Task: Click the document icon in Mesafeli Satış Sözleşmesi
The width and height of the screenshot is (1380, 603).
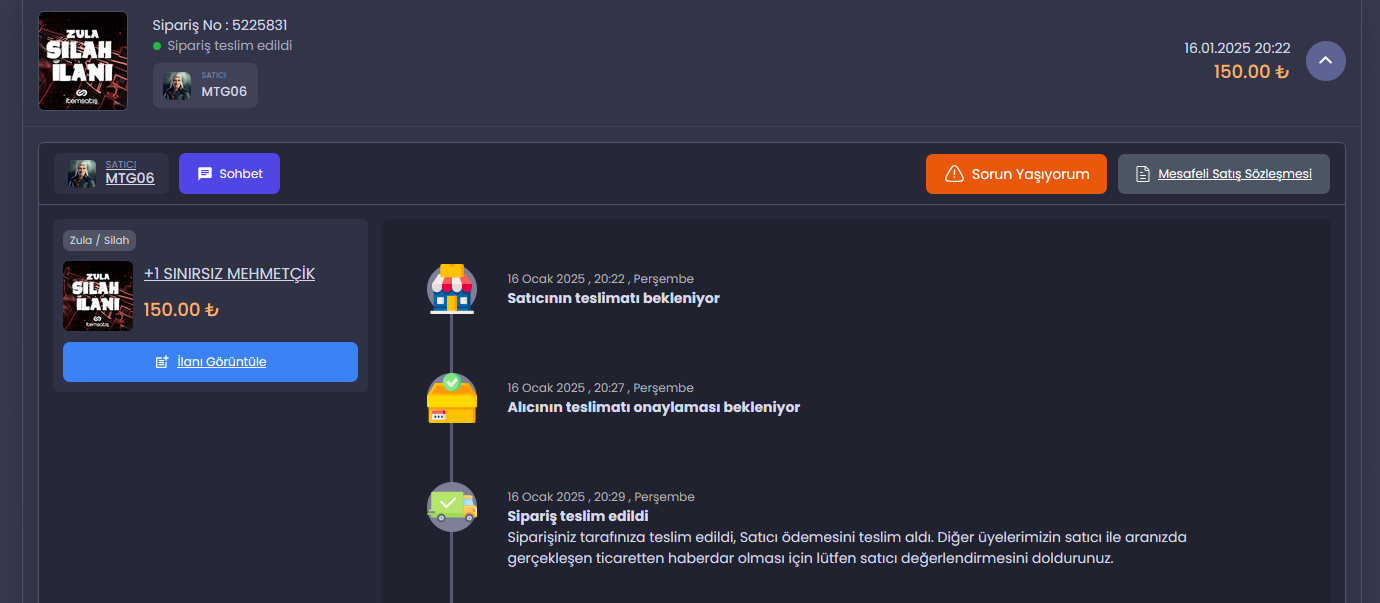Action: click(x=1143, y=174)
